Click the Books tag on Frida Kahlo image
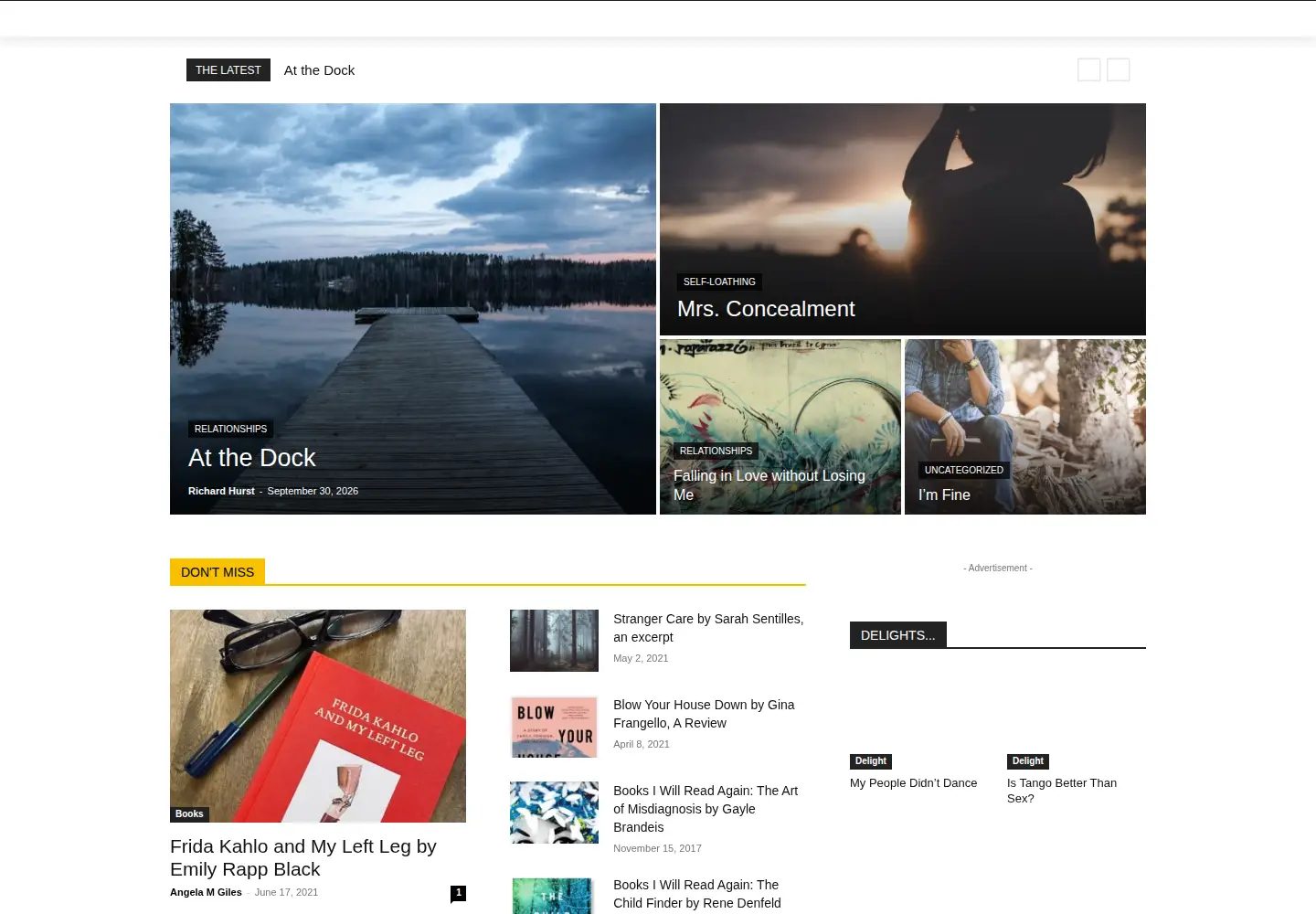Screen dimensions: 1316x914 point(189,813)
